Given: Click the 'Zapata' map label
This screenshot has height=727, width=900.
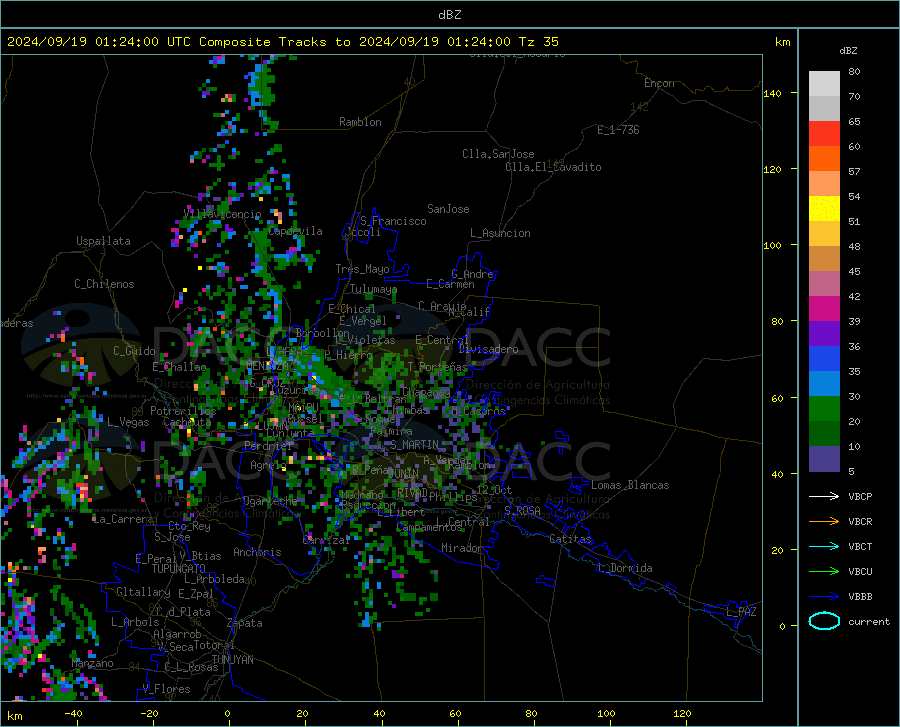Looking at the screenshot, I should pyautogui.click(x=245, y=623).
